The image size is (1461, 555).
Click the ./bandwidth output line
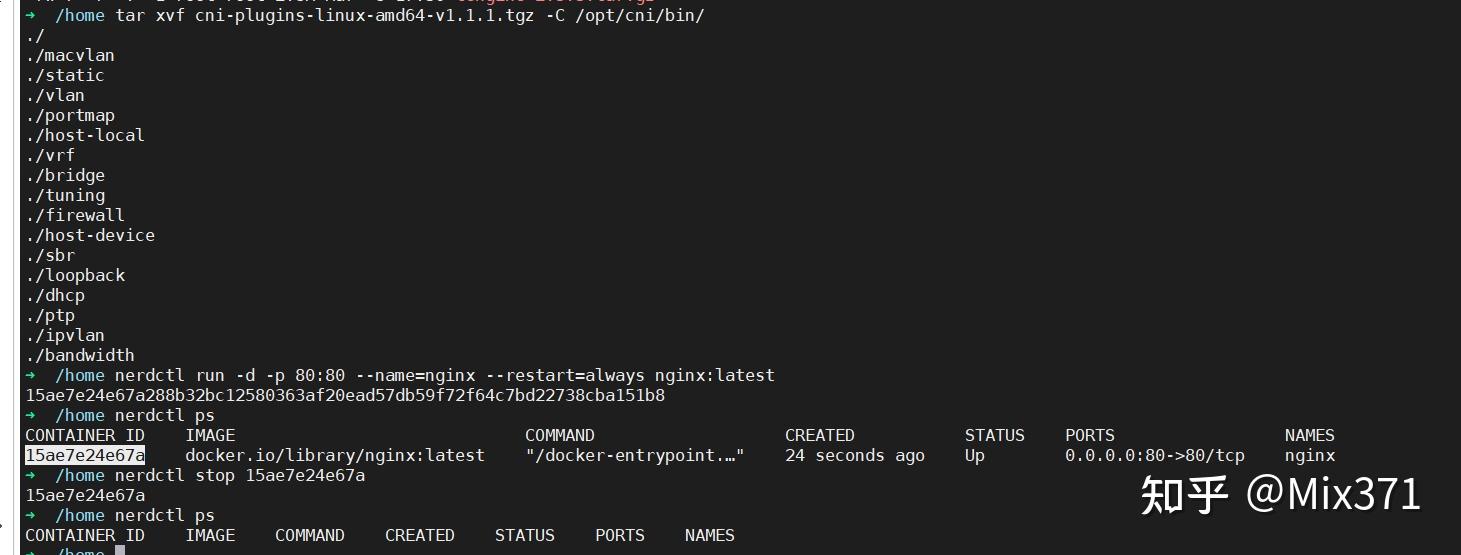[80, 355]
